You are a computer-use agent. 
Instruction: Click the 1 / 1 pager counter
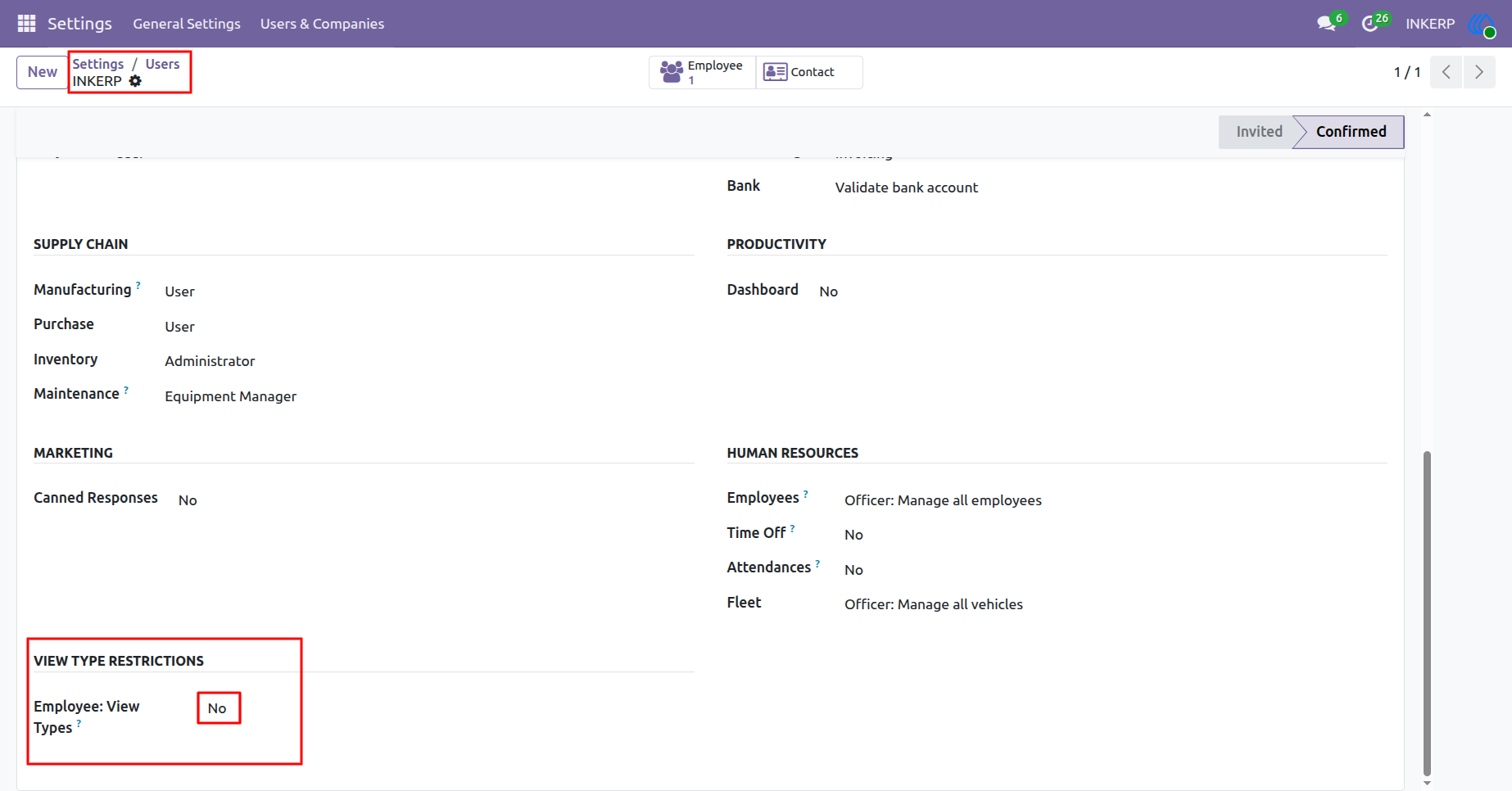1407,72
